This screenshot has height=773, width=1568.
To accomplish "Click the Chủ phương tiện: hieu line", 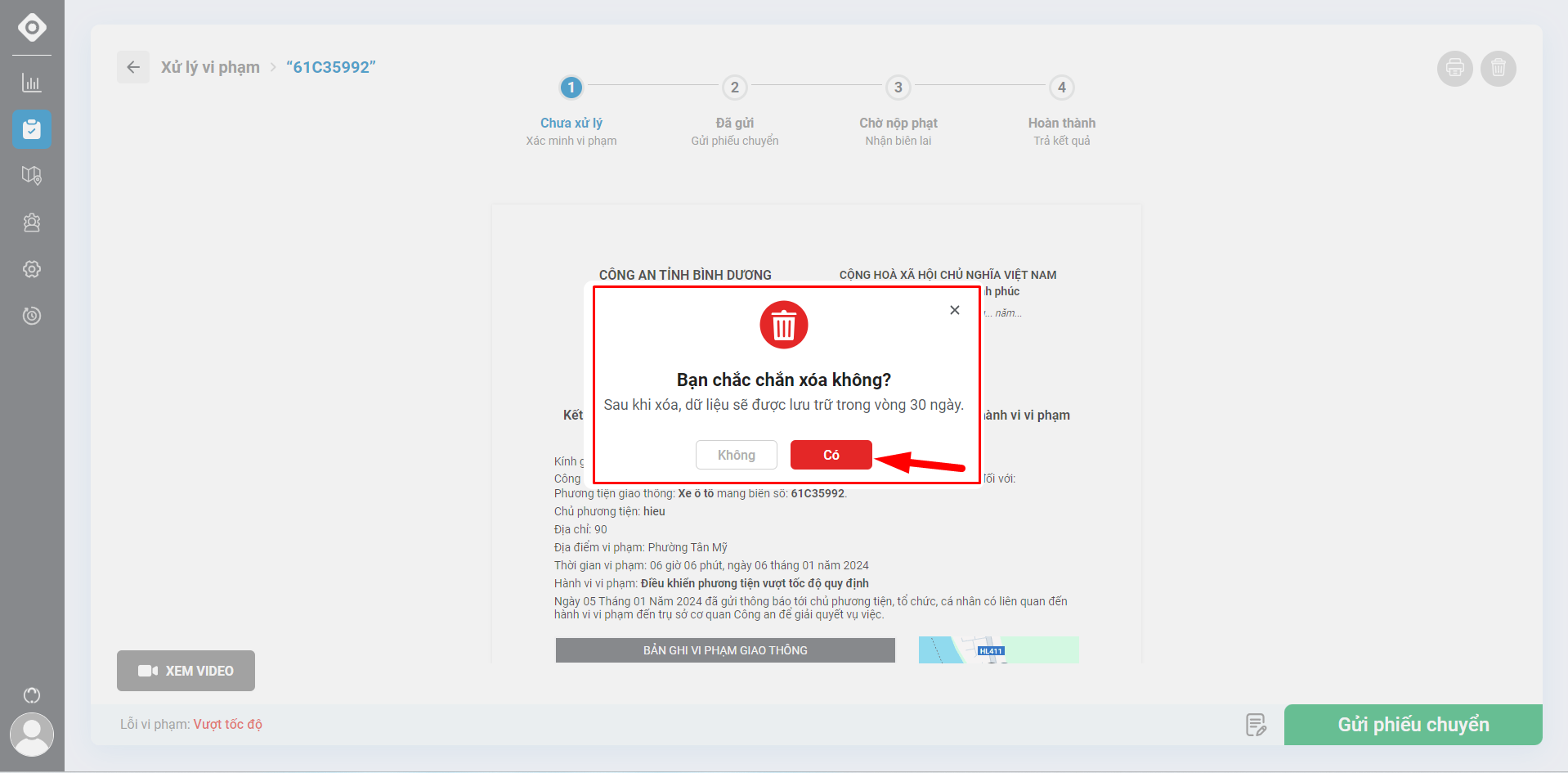I will point(610,511).
